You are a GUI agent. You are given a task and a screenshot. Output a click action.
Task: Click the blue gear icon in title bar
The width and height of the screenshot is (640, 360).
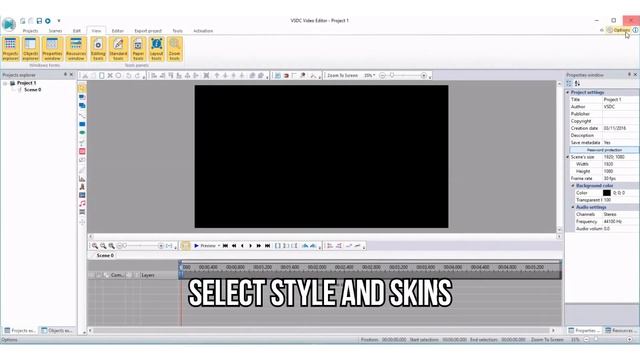pos(48,21)
